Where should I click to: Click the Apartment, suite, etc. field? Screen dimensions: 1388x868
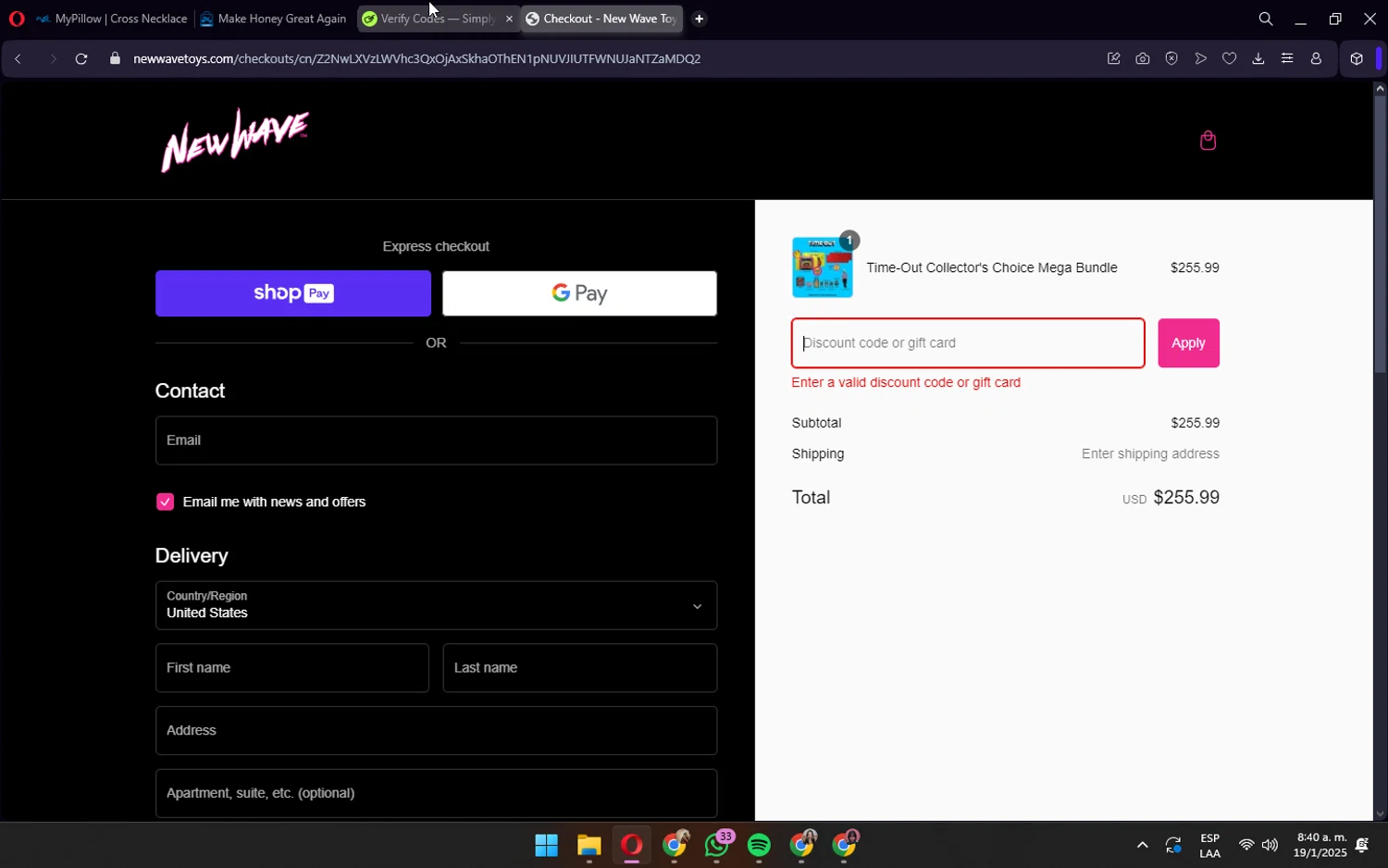pos(436,793)
